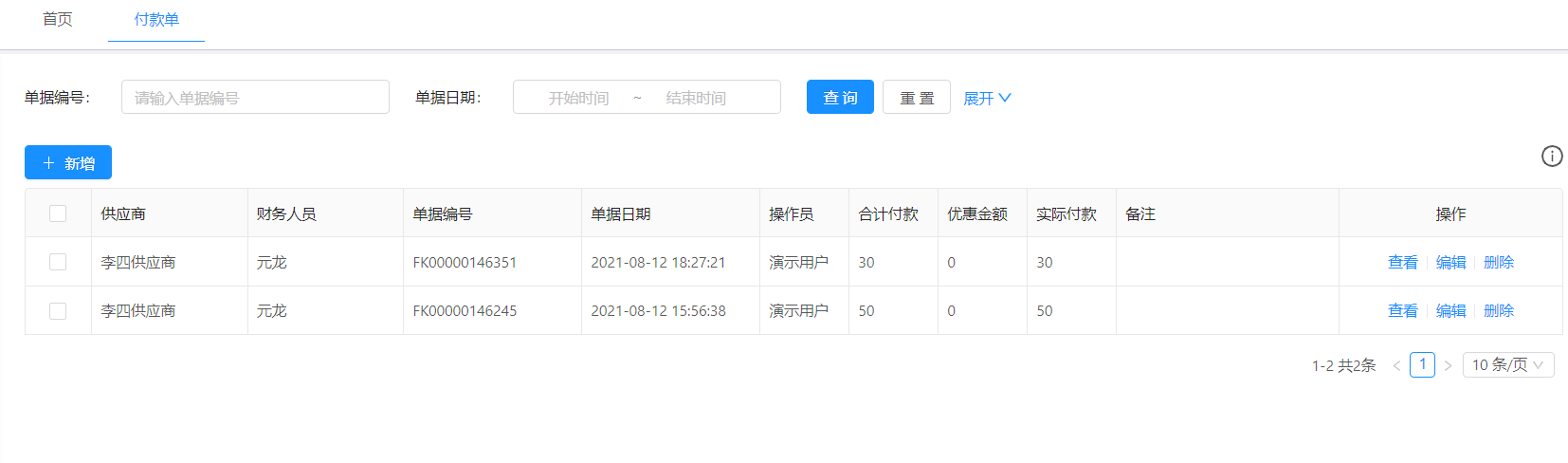The width and height of the screenshot is (1568, 463).
Task: Select the 付款单 tab
Action: point(156,20)
